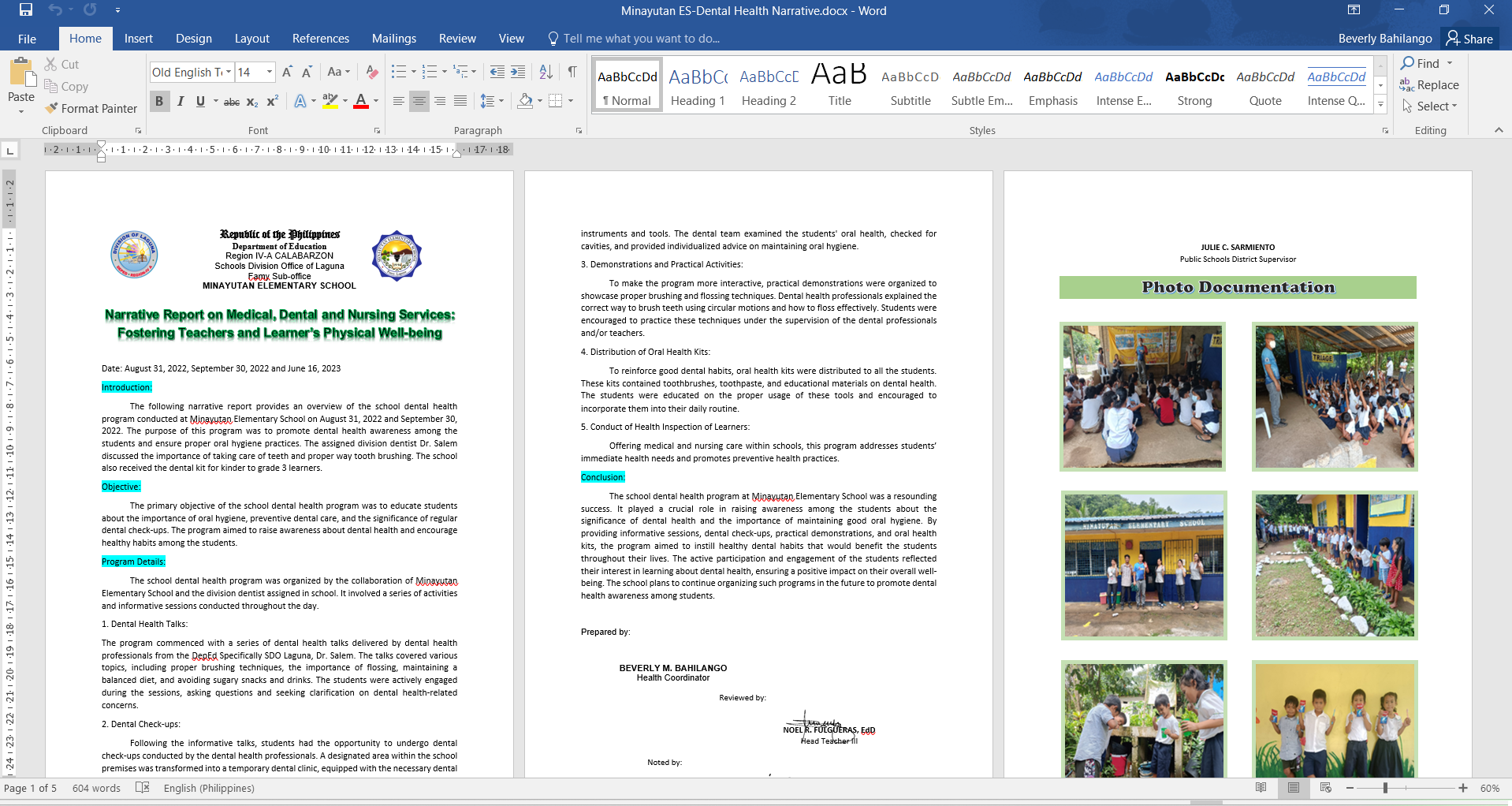Toggle Center alignment button

(x=419, y=101)
